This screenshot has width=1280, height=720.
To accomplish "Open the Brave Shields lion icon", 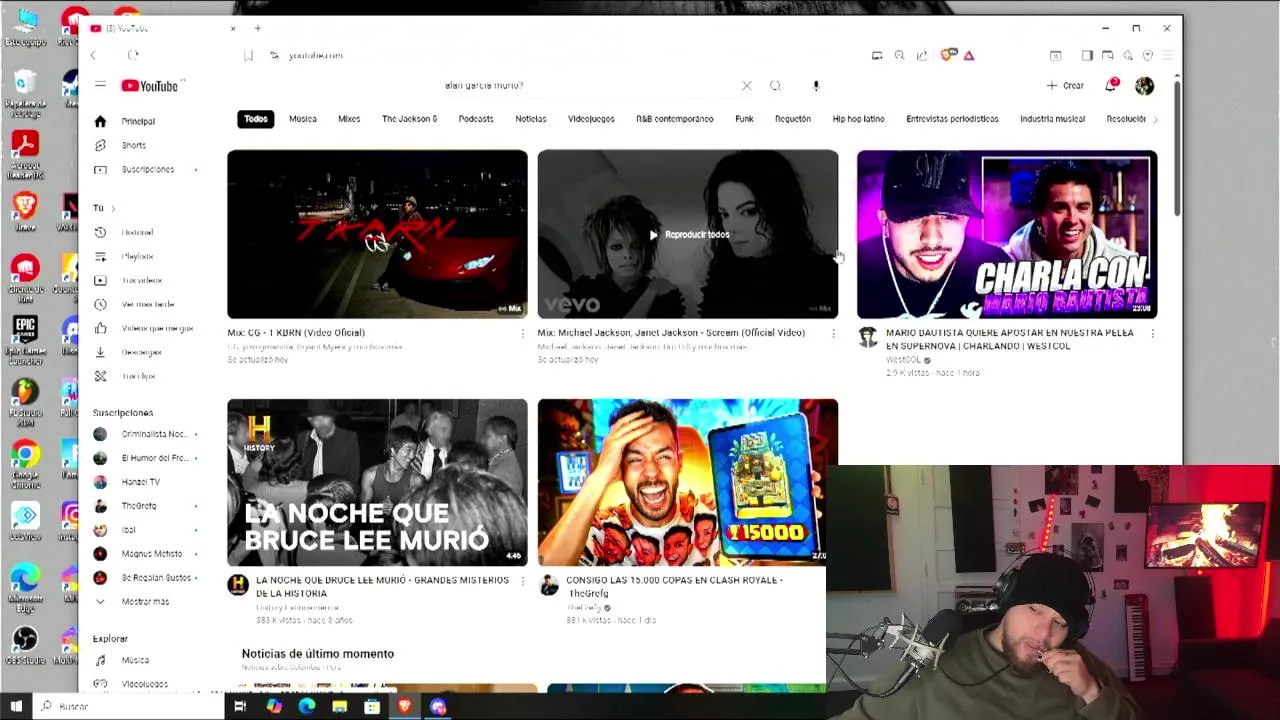I will click(949, 55).
